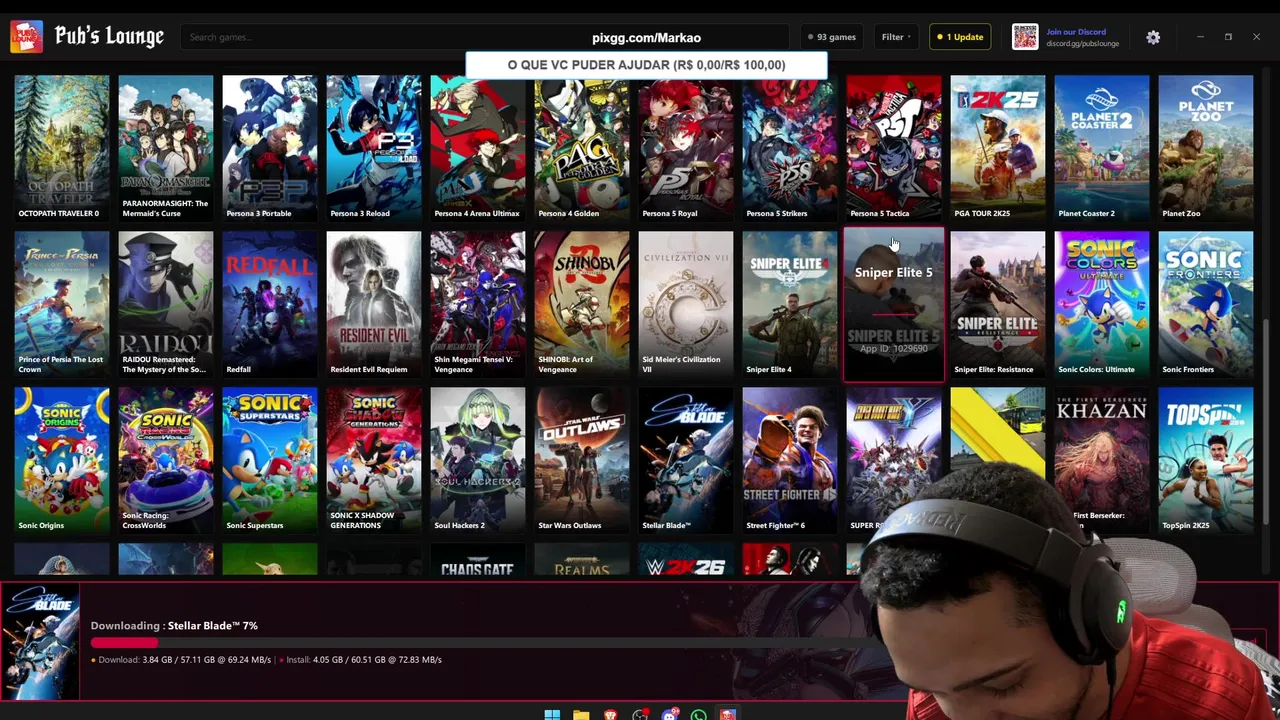Open the Filter dropdown
1280x720 pixels.
coord(896,37)
